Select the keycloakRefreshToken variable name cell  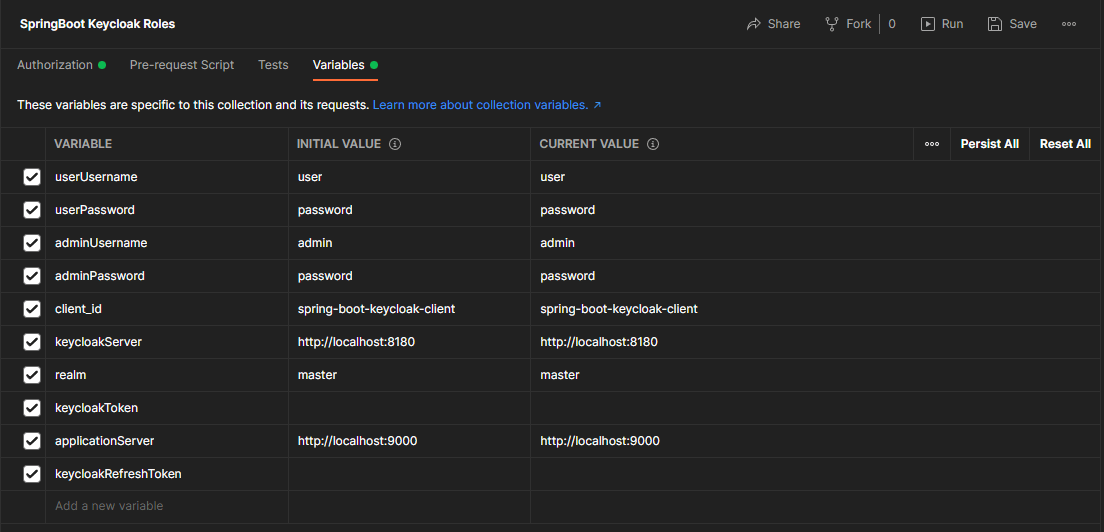[x=167, y=474]
